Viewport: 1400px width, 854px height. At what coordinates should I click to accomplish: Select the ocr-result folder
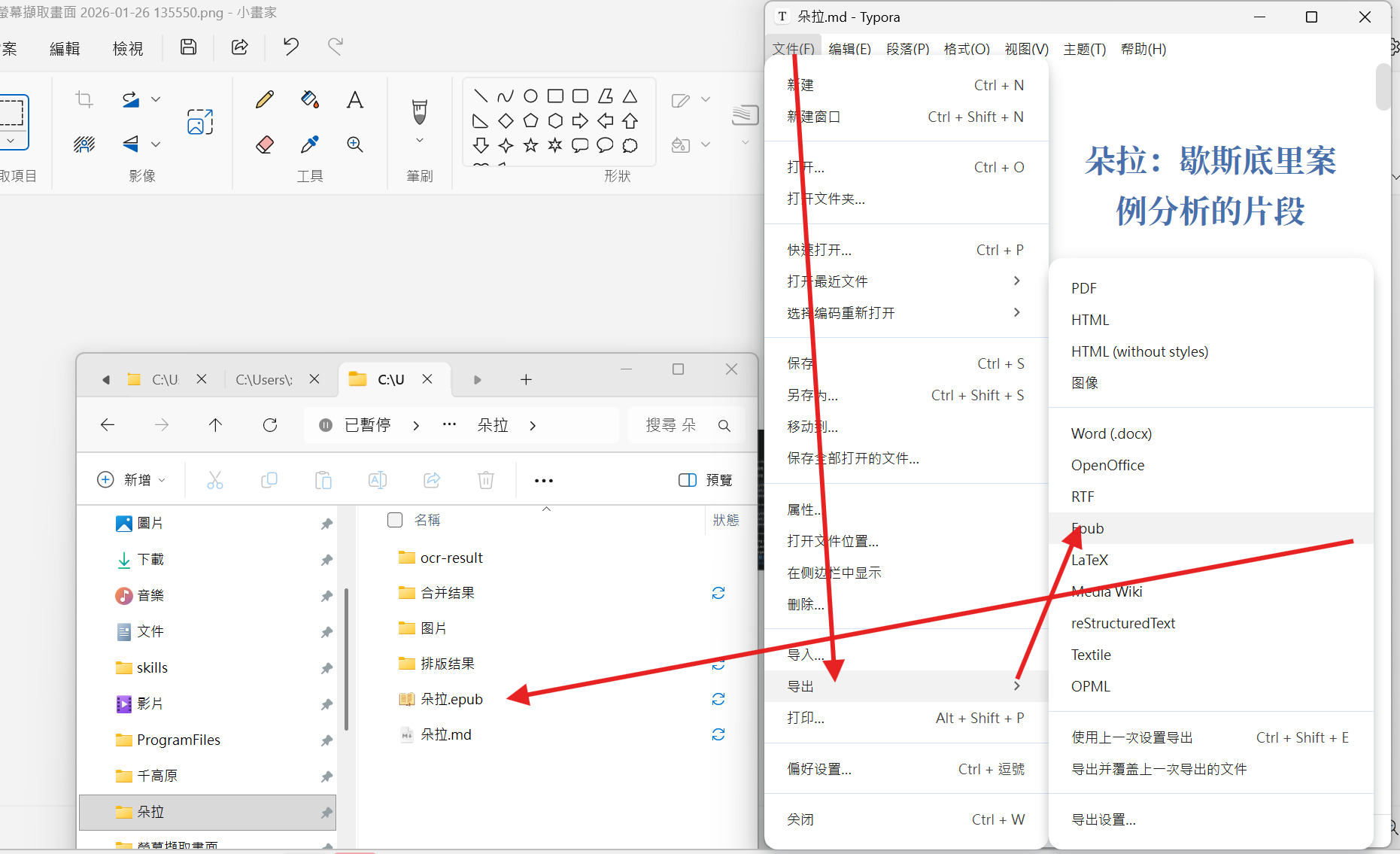pyautogui.click(x=451, y=558)
